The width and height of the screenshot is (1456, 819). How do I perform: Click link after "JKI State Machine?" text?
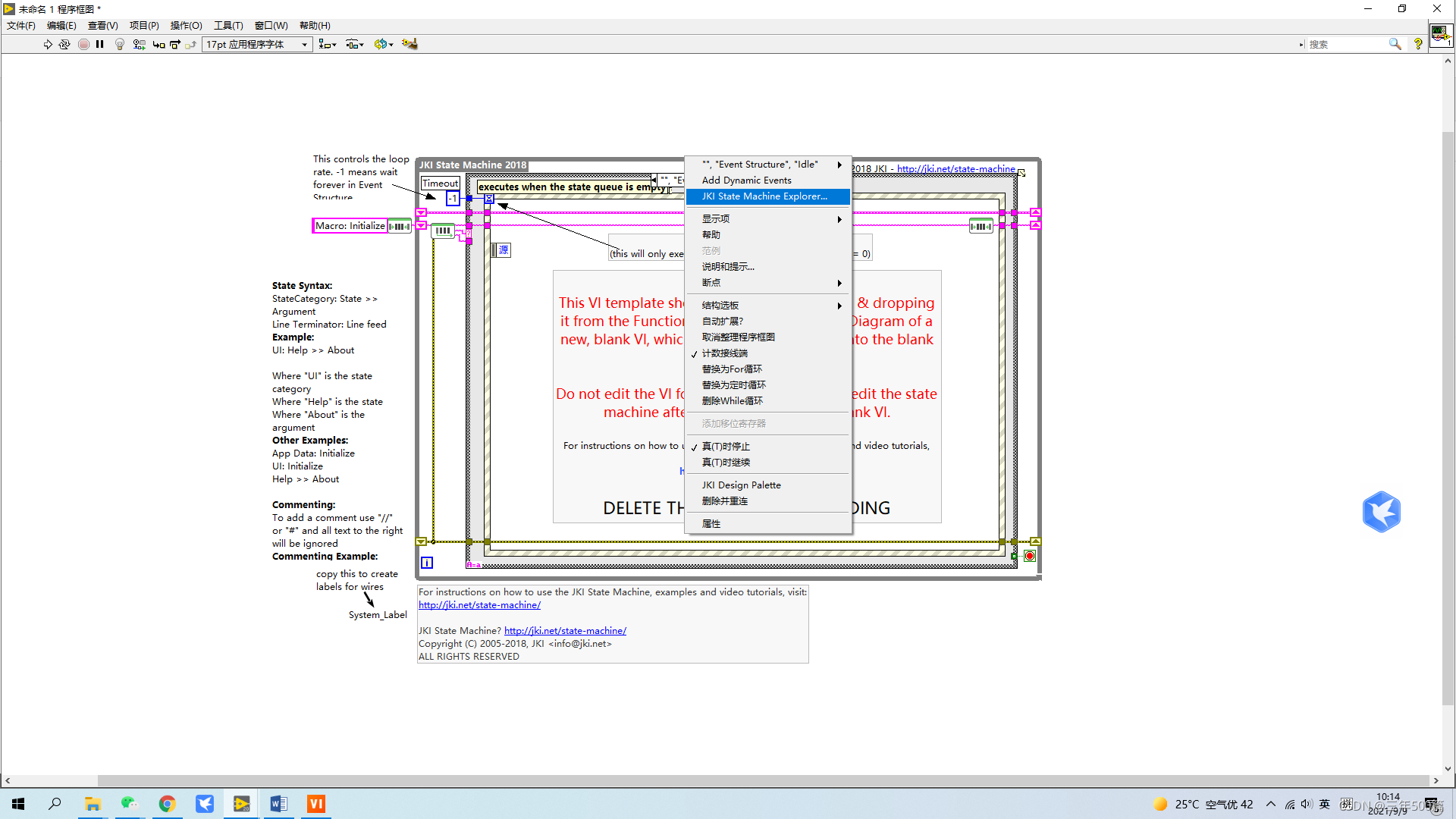tap(565, 631)
